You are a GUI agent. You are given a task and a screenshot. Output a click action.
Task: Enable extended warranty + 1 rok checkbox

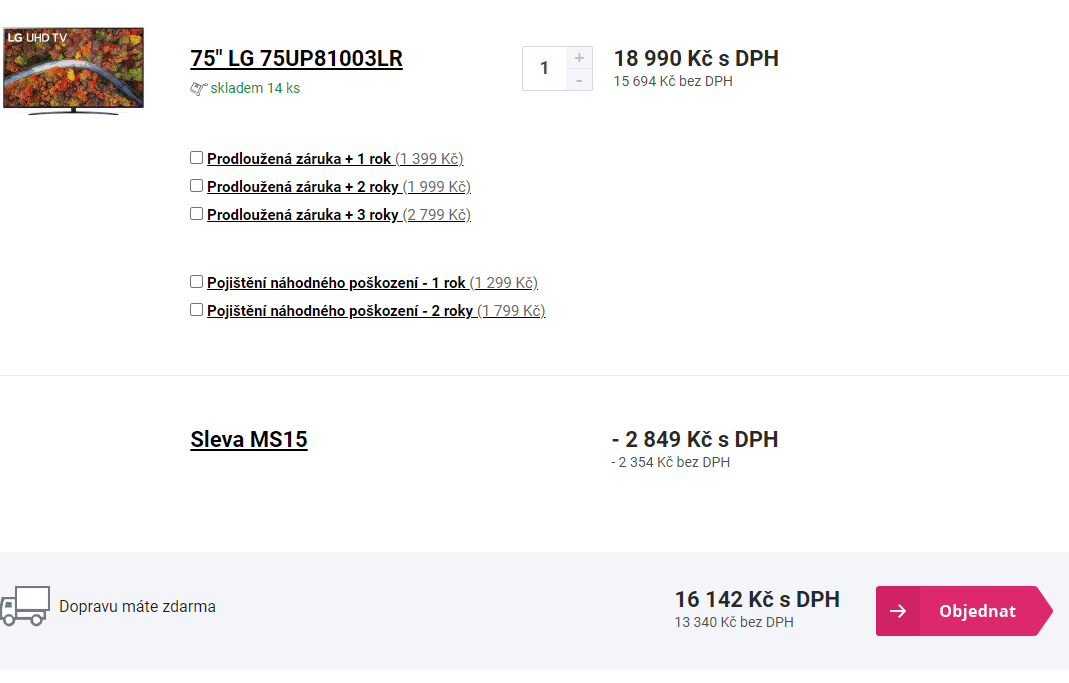click(197, 158)
